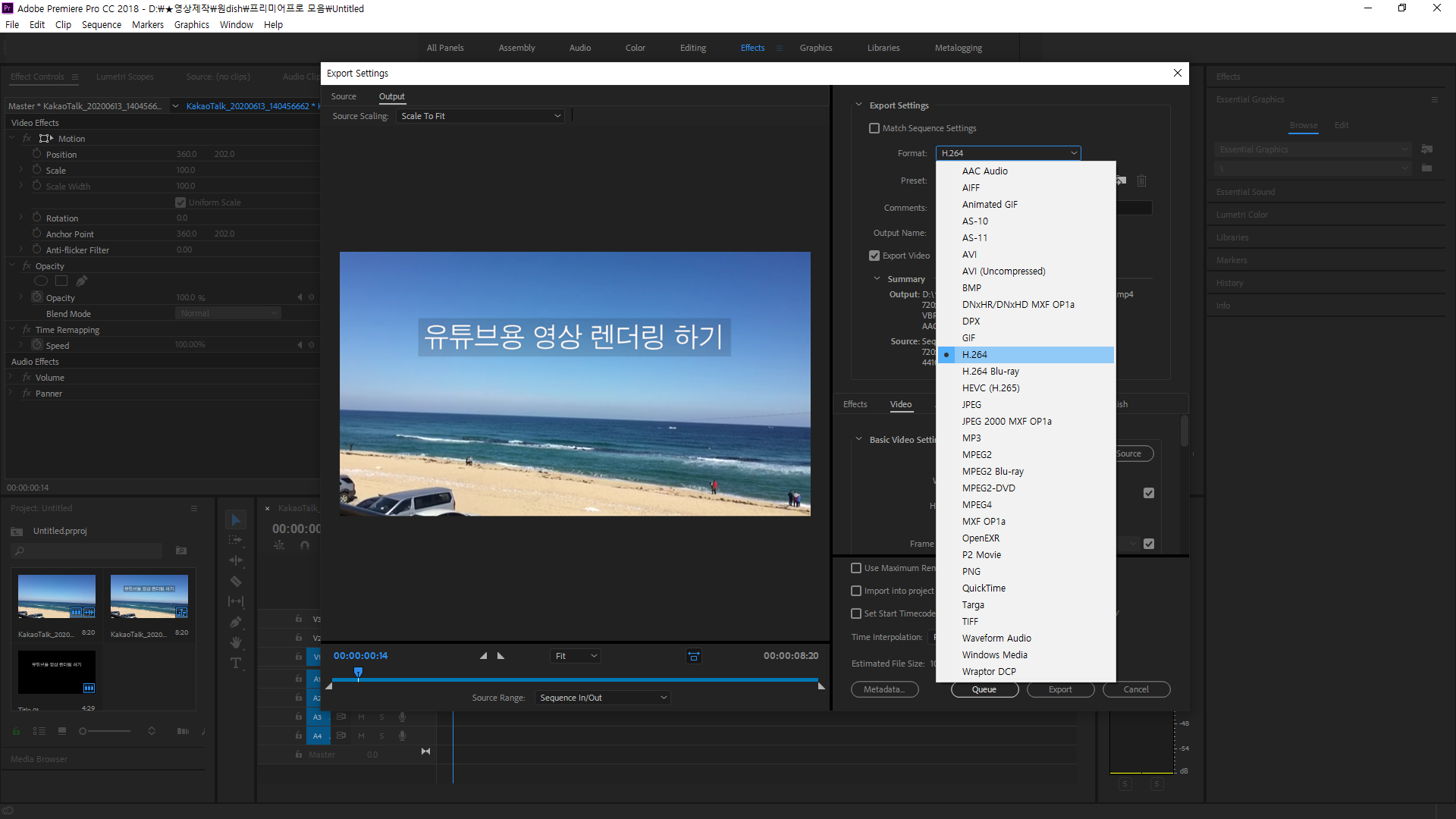Click the export preview playhead marker
This screenshot has width=1456, height=819.
pos(359,673)
